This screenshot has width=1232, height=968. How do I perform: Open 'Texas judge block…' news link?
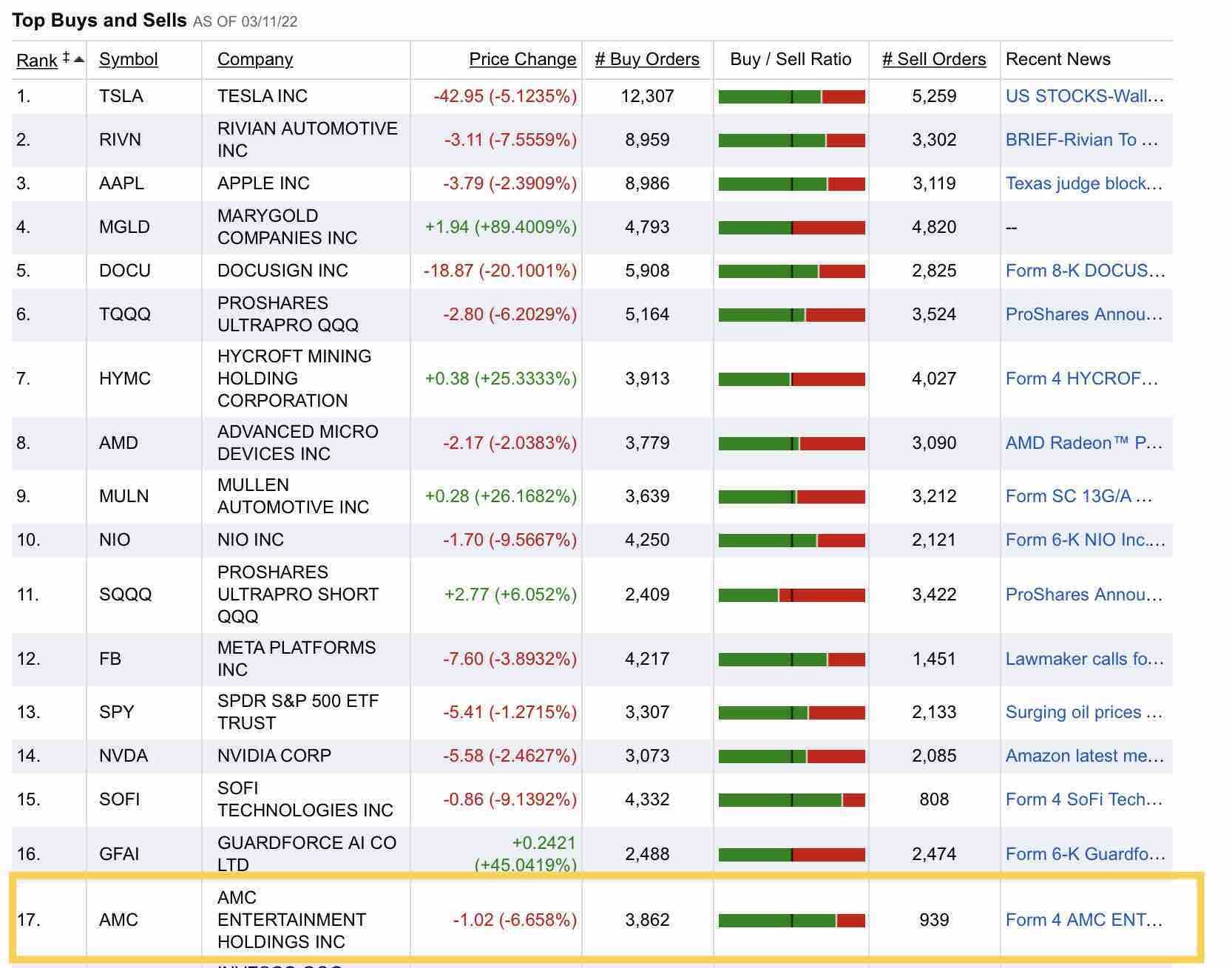click(x=1083, y=183)
